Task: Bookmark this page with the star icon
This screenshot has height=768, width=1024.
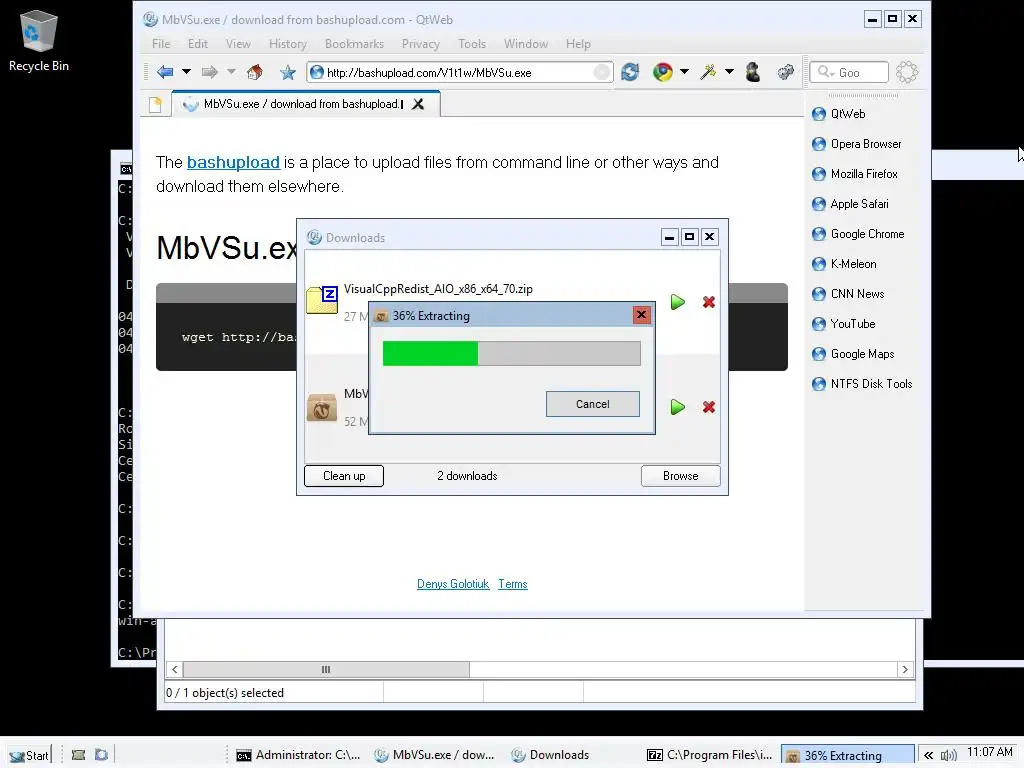Action: [287, 72]
